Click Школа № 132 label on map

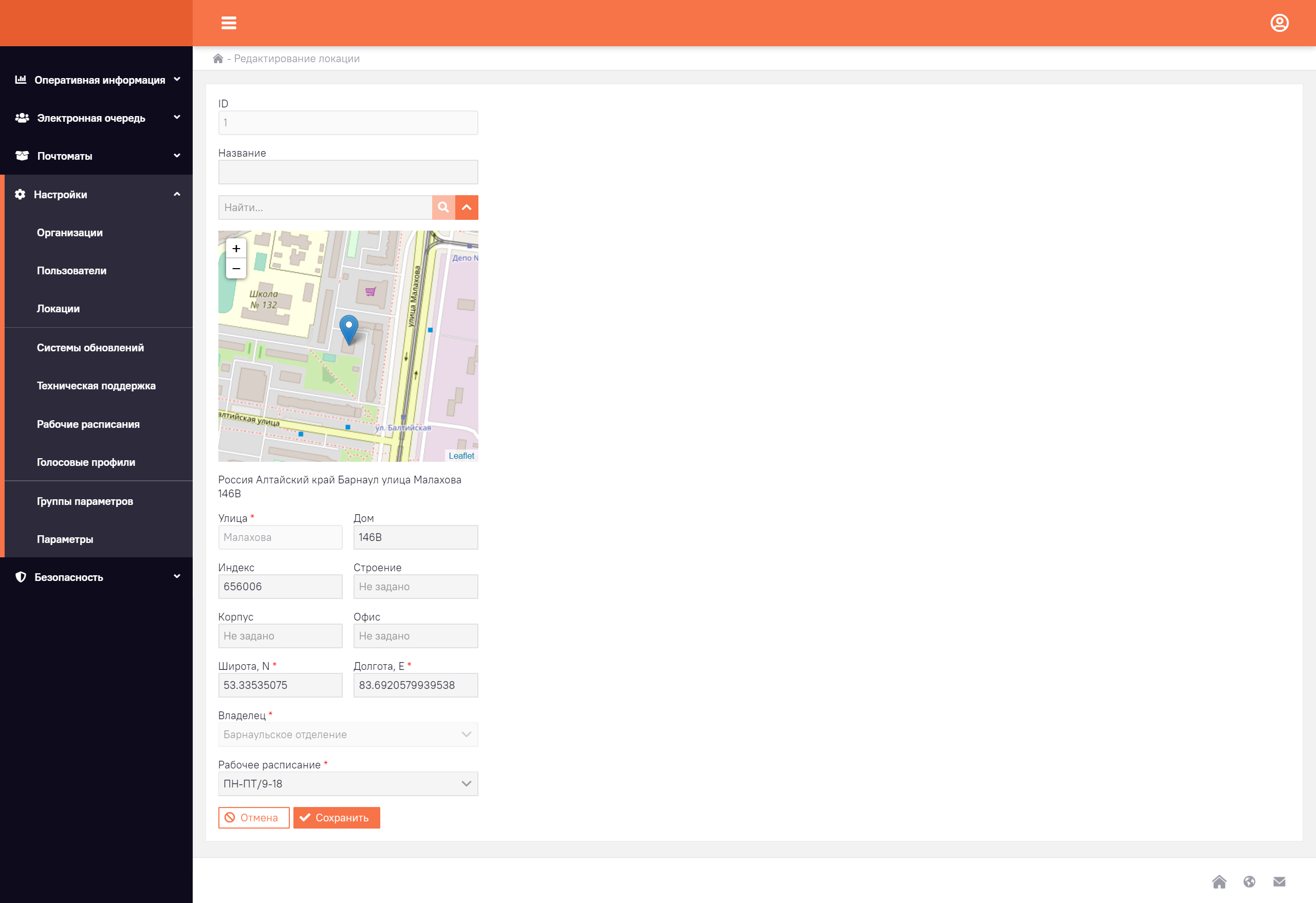[264, 299]
